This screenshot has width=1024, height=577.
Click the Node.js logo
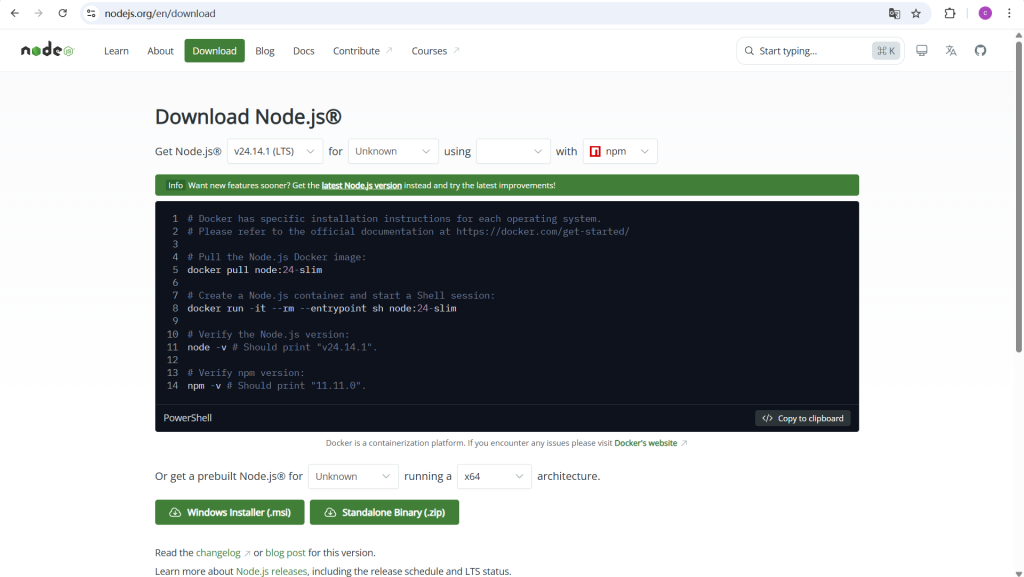(47, 51)
